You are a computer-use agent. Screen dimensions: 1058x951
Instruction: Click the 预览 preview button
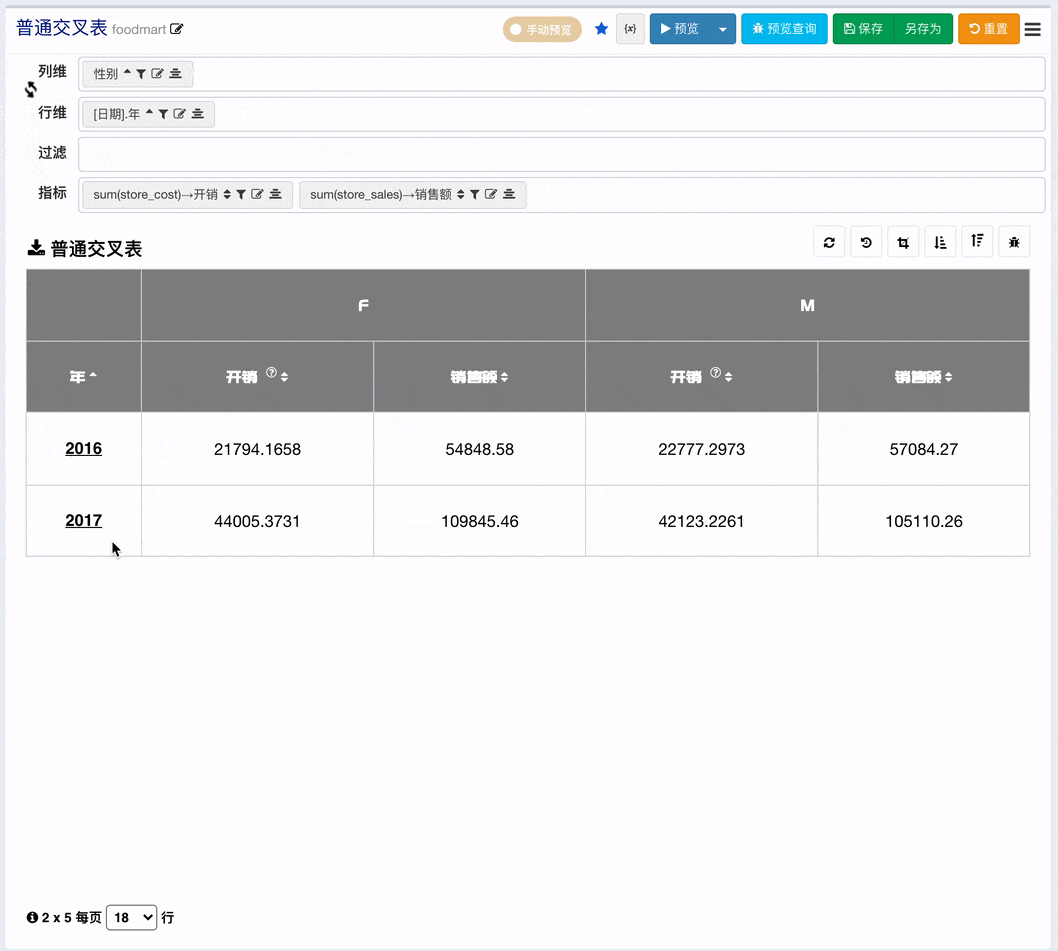(x=679, y=29)
